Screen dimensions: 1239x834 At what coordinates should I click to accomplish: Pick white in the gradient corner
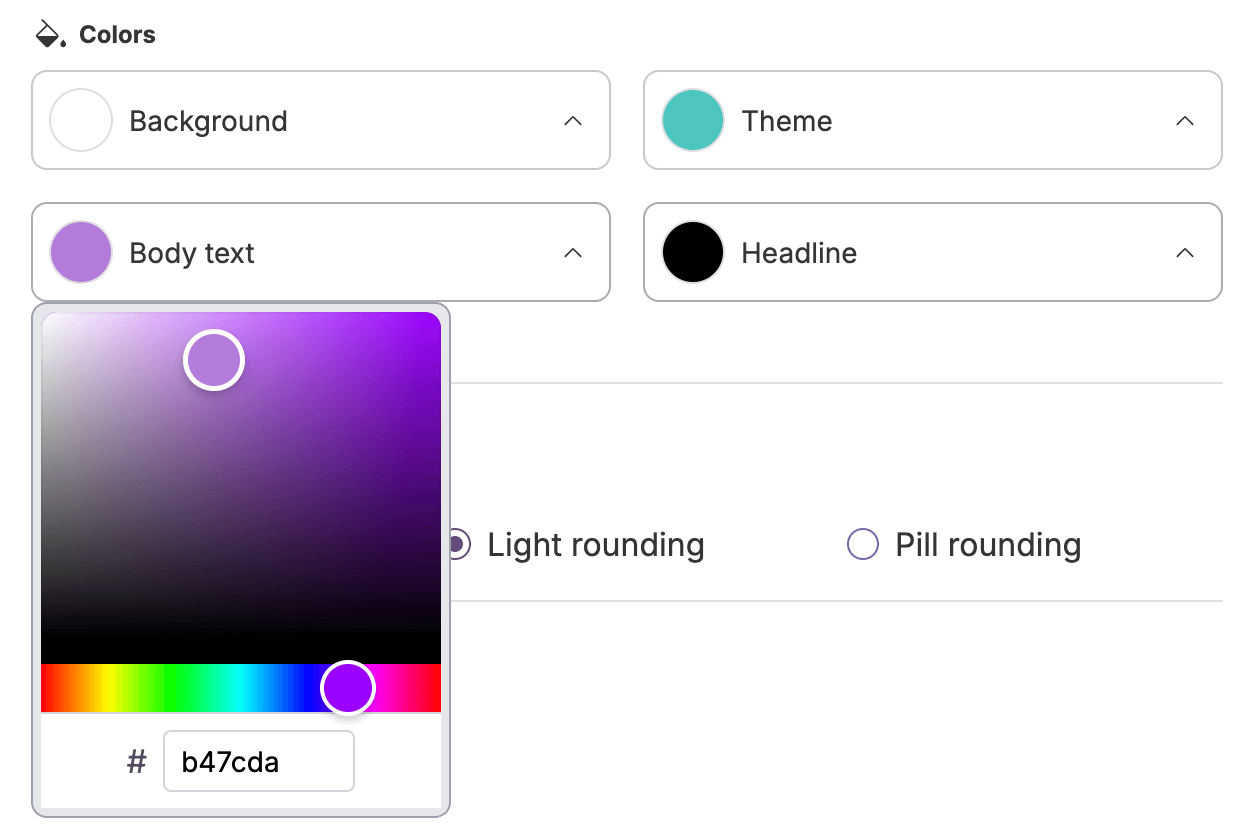pos(48,320)
